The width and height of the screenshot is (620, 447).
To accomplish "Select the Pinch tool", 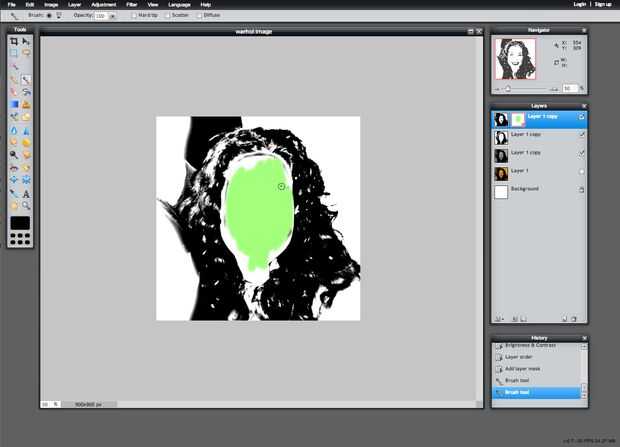I will click(x=26, y=180).
